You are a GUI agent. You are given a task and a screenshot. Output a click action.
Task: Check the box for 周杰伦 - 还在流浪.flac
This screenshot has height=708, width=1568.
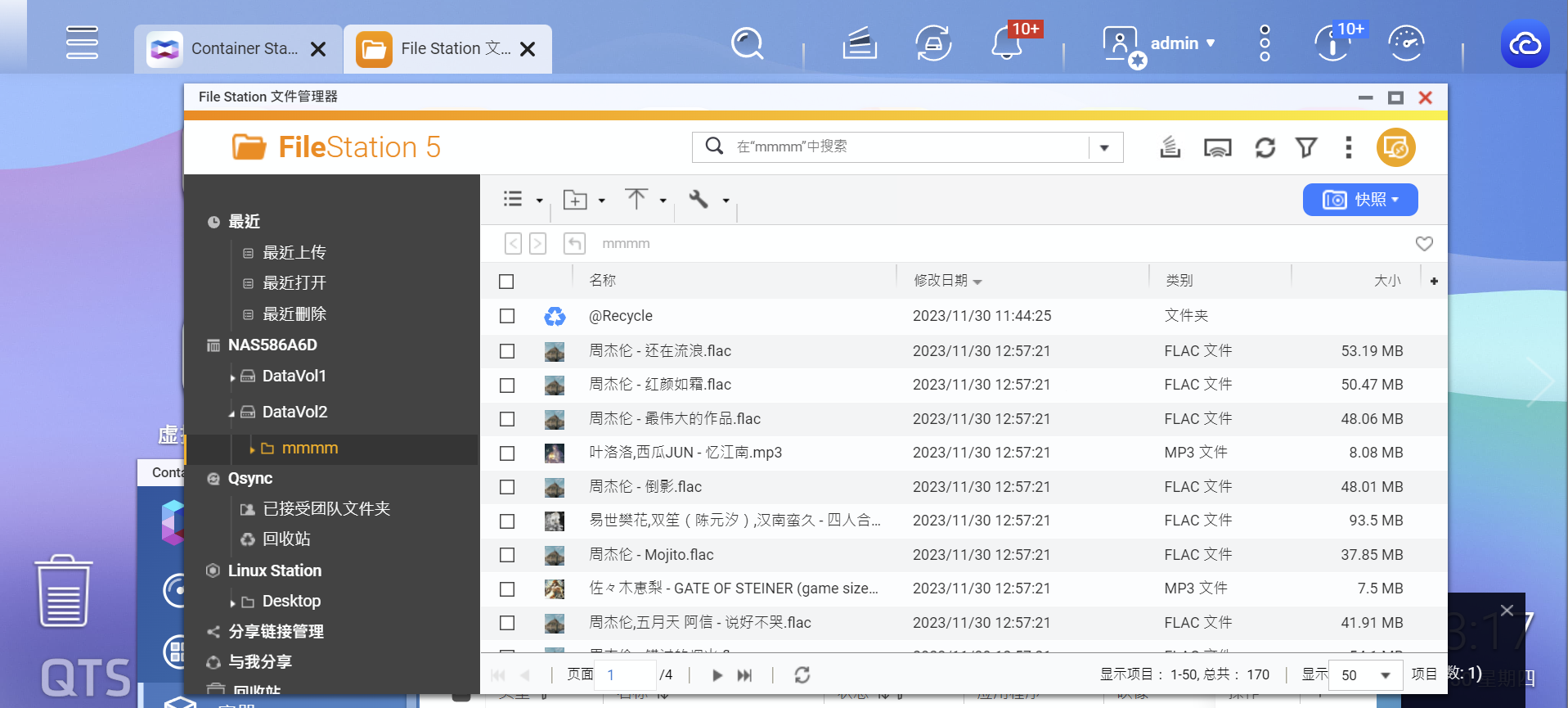507,351
